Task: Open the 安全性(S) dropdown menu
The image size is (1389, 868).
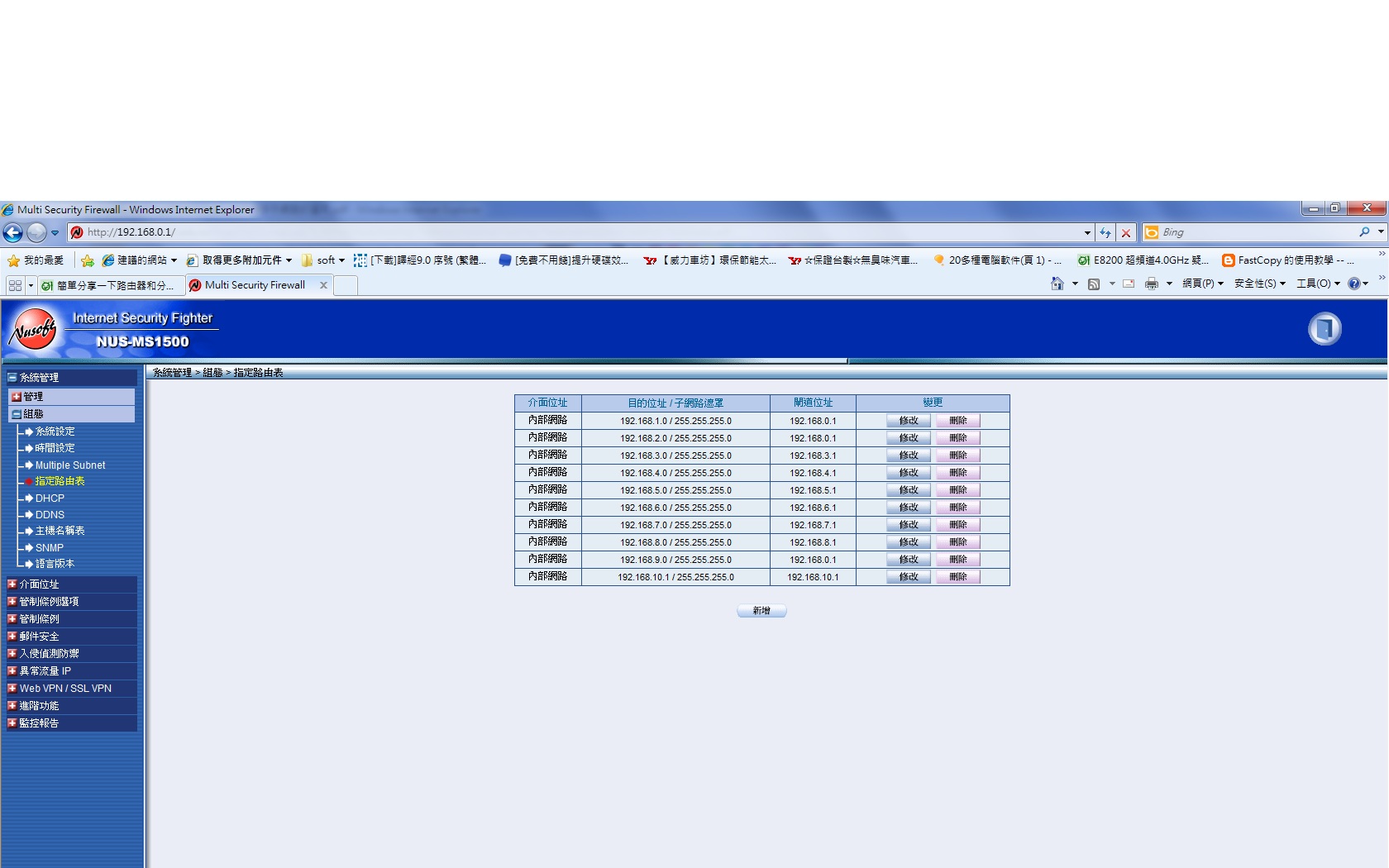Action: pos(1259,284)
